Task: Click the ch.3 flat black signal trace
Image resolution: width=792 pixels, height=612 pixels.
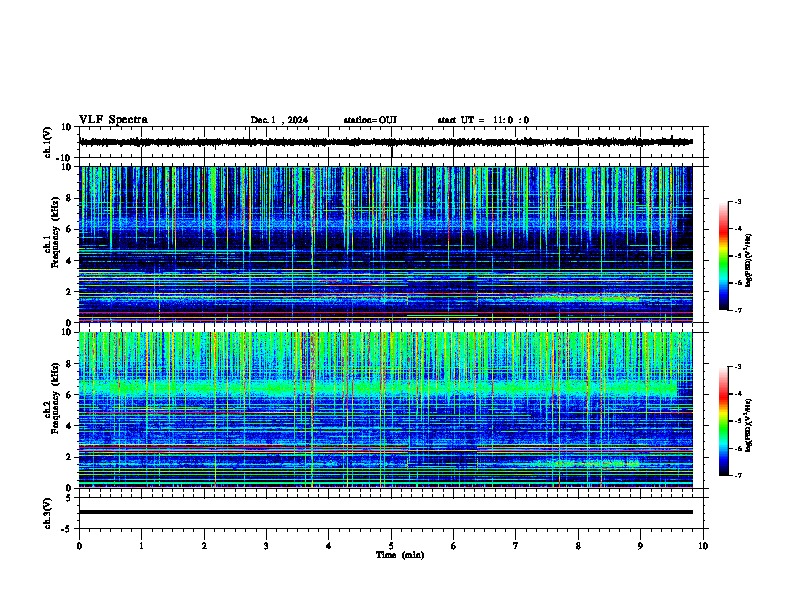Action: coord(386,512)
